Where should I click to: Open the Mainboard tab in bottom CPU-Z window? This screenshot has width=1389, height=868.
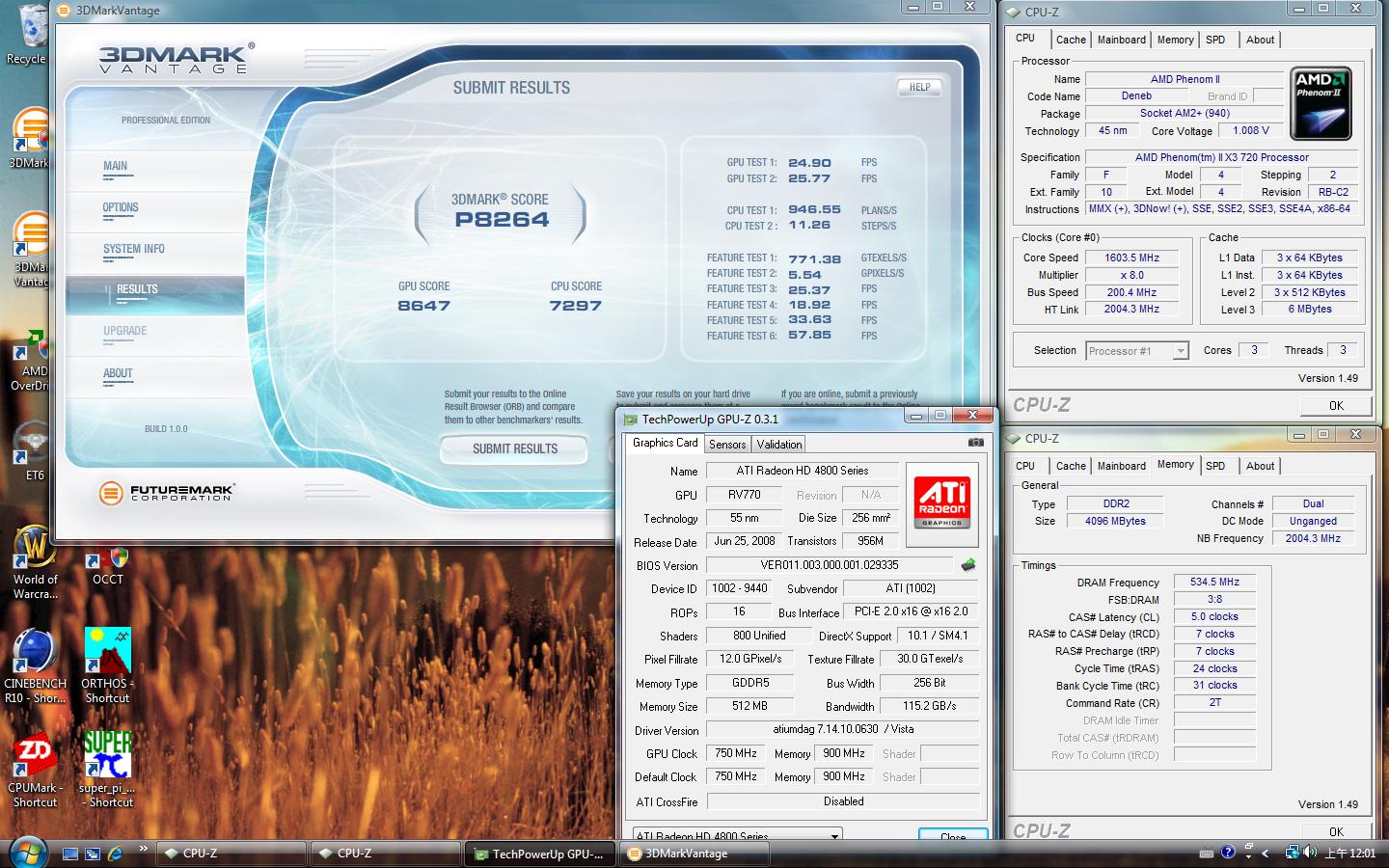click(x=1122, y=466)
